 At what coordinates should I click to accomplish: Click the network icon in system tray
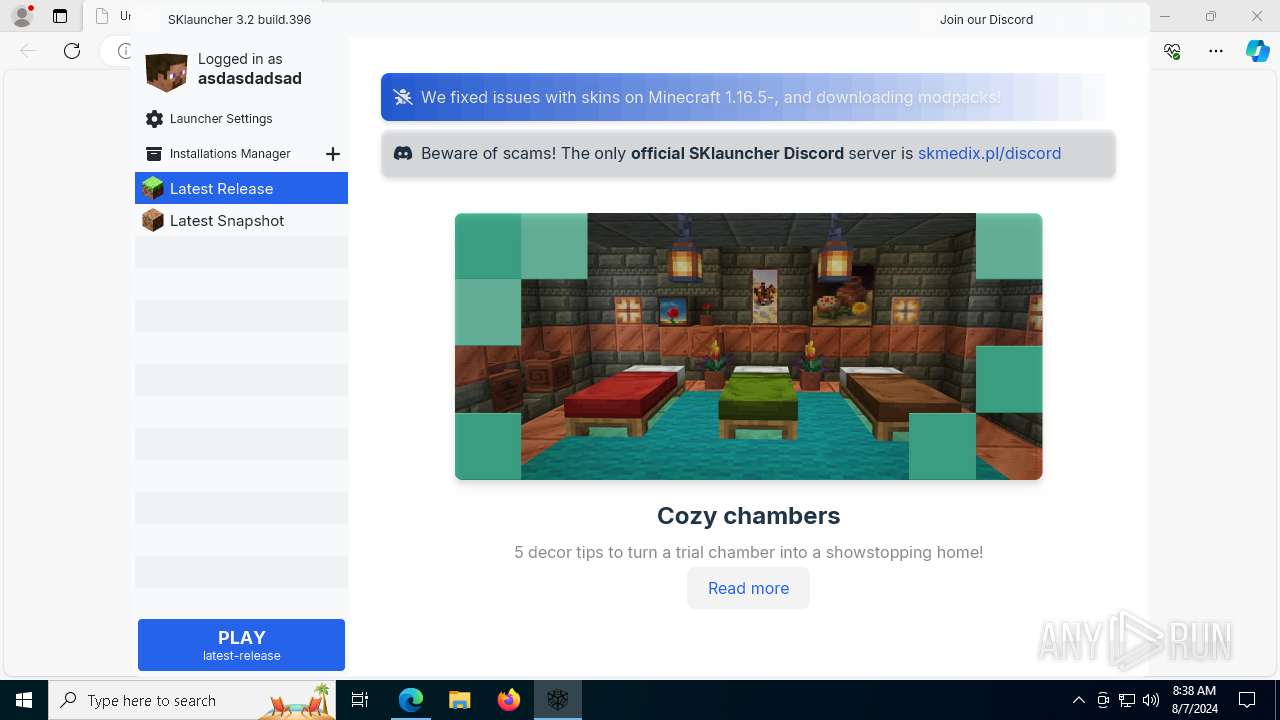point(1127,700)
